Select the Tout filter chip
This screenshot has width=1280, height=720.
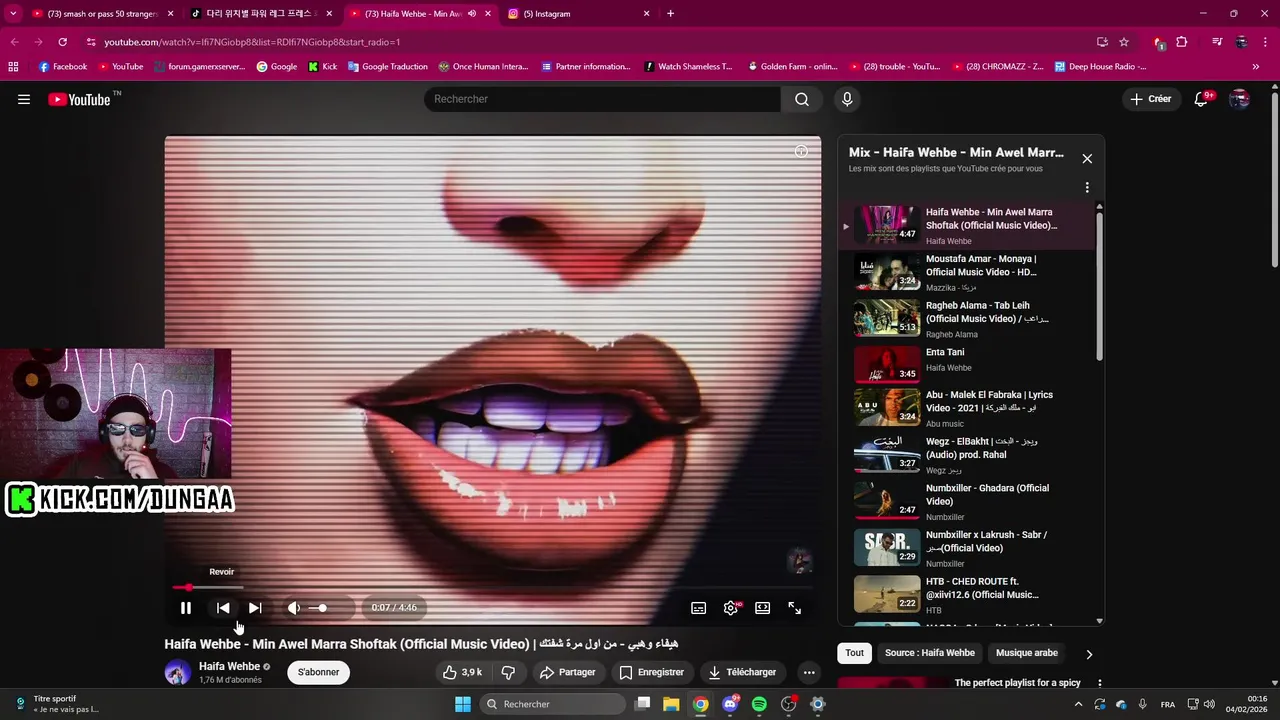tap(854, 653)
